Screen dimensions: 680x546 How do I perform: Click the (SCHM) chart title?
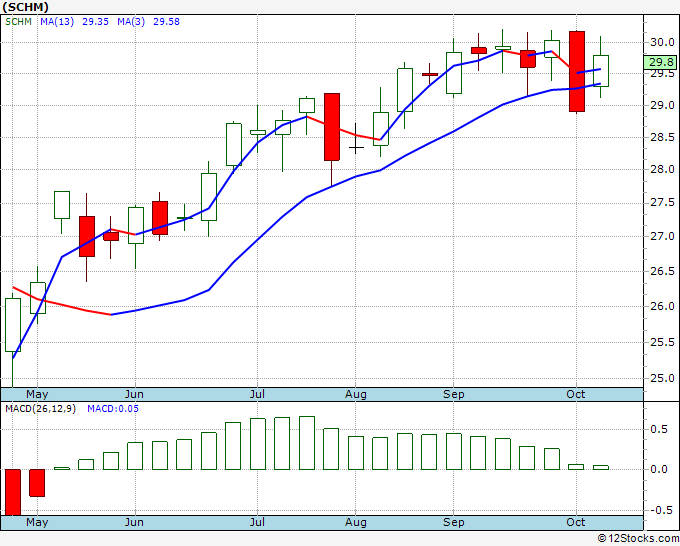click(x=25, y=7)
